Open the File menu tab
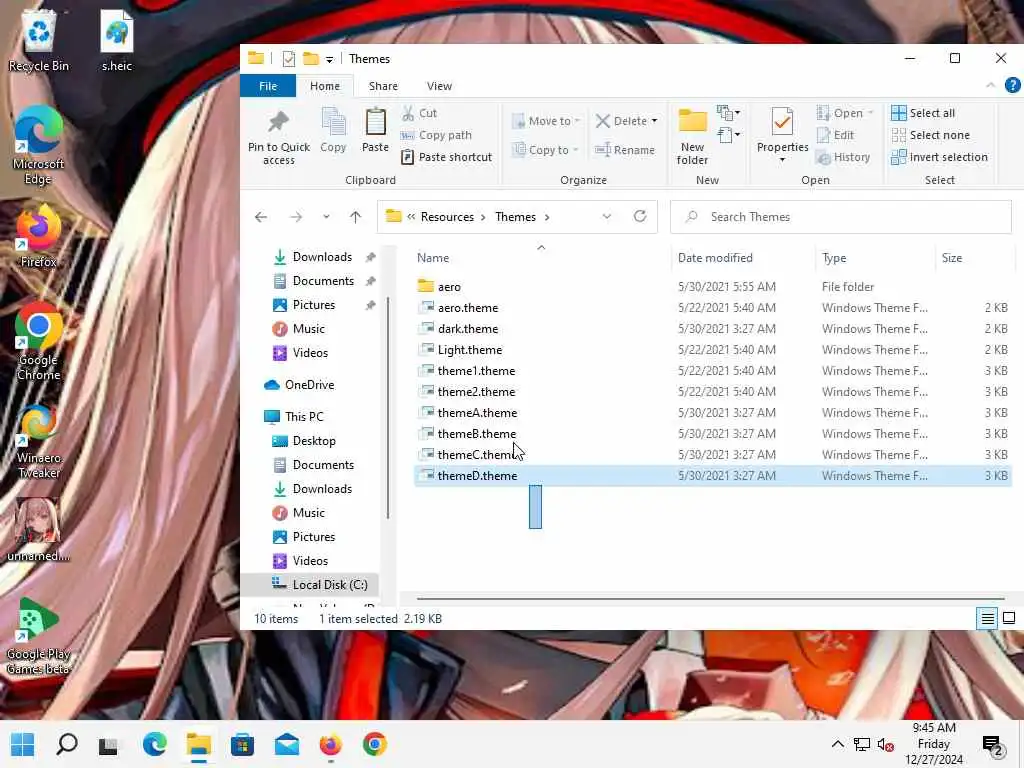Viewport: 1024px width, 768px height. (x=268, y=86)
